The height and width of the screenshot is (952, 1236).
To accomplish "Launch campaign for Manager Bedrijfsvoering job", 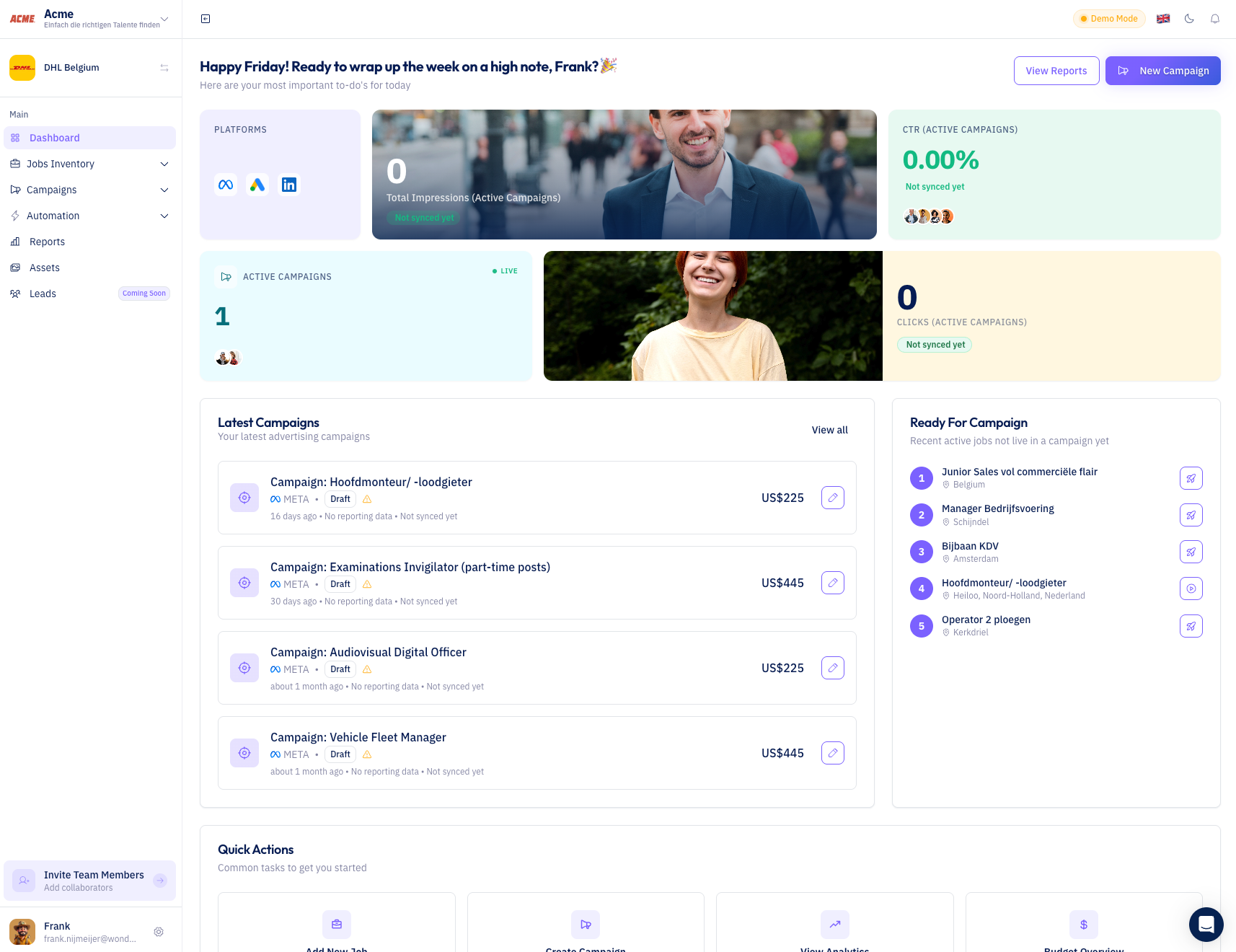I will [x=1191, y=515].
